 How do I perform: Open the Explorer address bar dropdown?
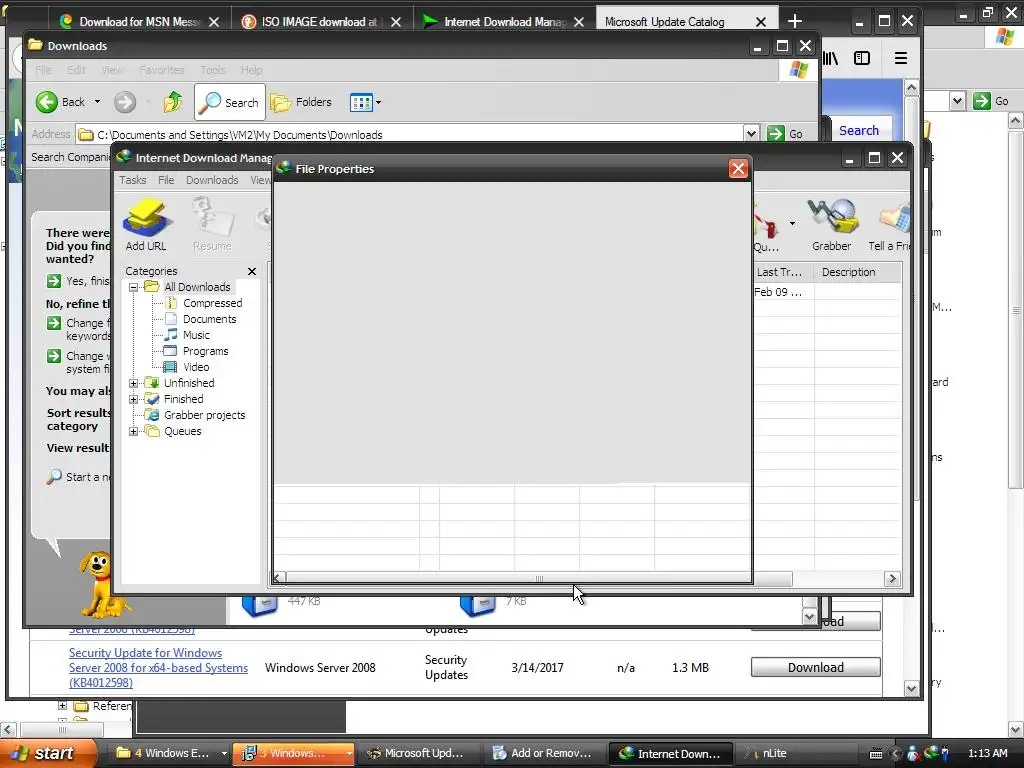[x=751, y=134]
